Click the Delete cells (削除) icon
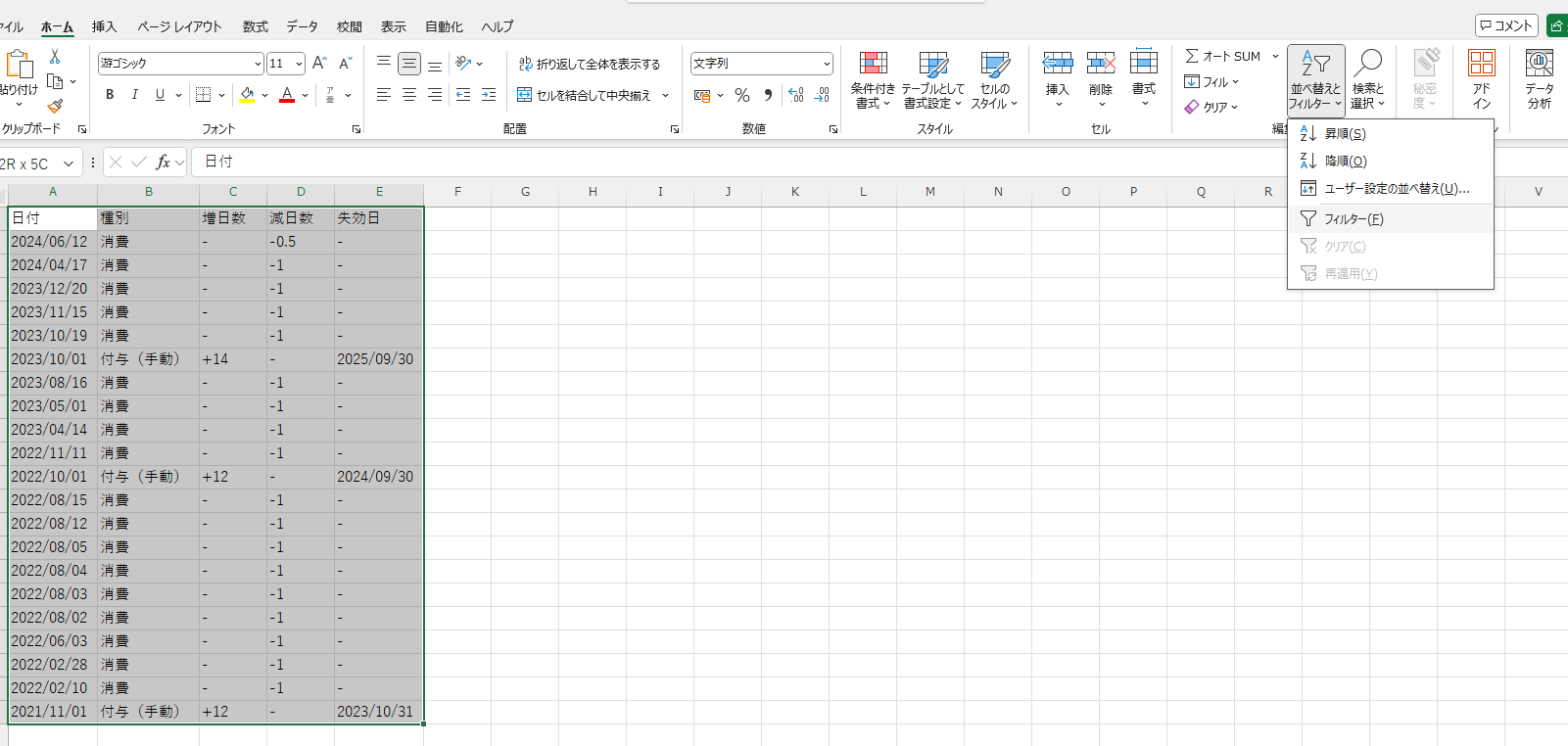 click(1101, 64)
